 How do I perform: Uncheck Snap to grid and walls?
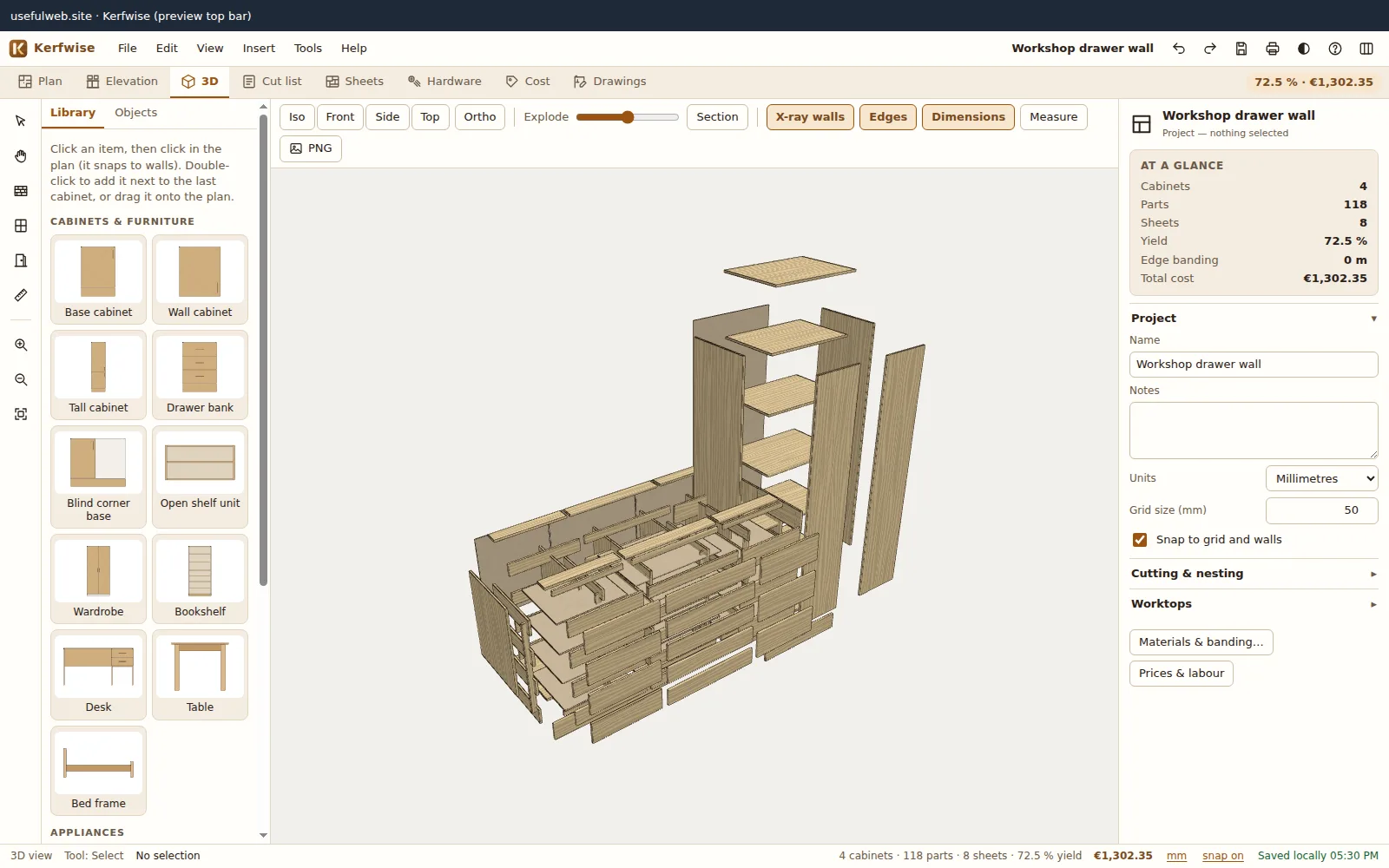1140,540
